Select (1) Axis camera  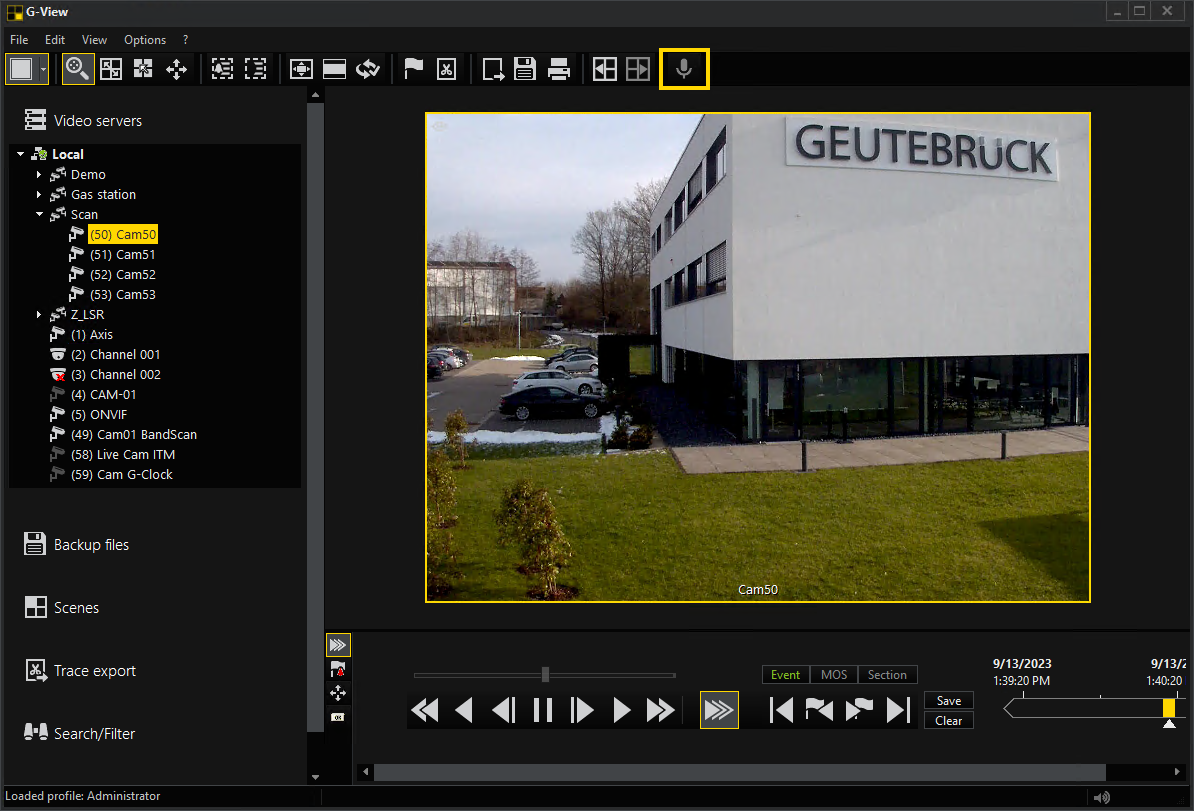[x=91, y=334]
